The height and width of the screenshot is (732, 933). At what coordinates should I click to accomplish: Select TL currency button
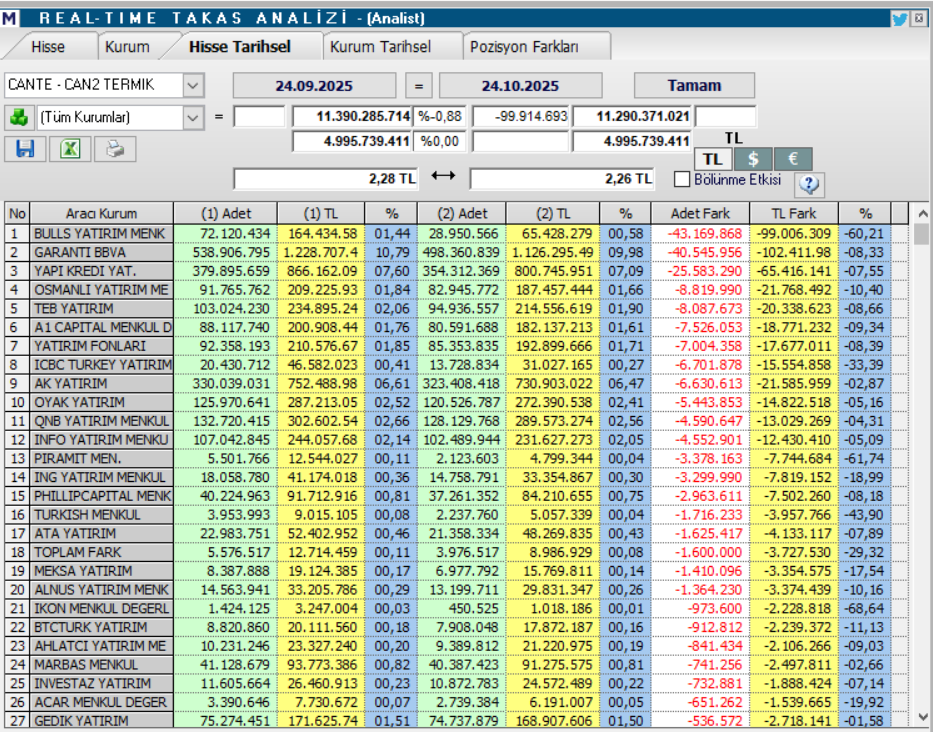tap(713, 159)
